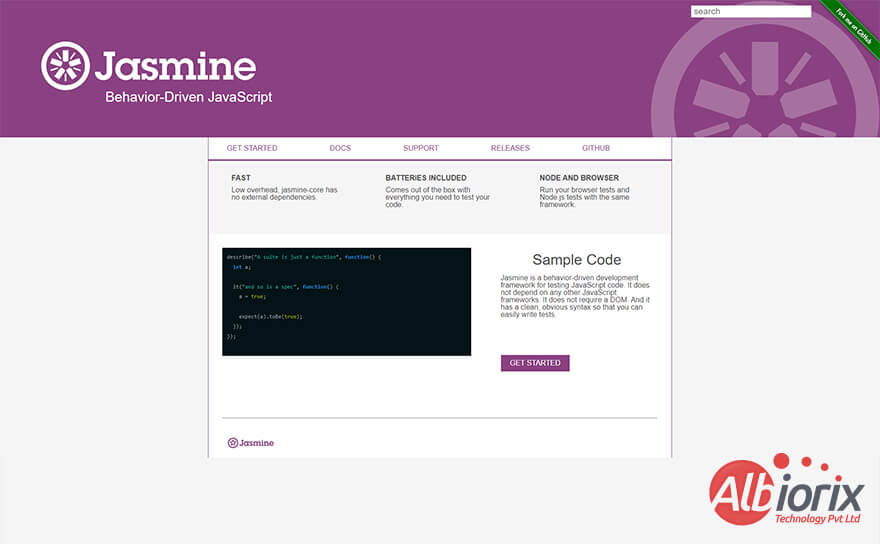Click the Sample Code heading
880x544 pixels.
[x=576, y=260]
